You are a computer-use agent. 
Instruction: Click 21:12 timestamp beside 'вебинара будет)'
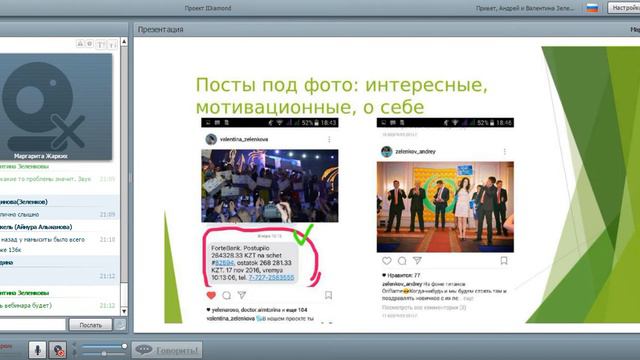coord(107,305)
